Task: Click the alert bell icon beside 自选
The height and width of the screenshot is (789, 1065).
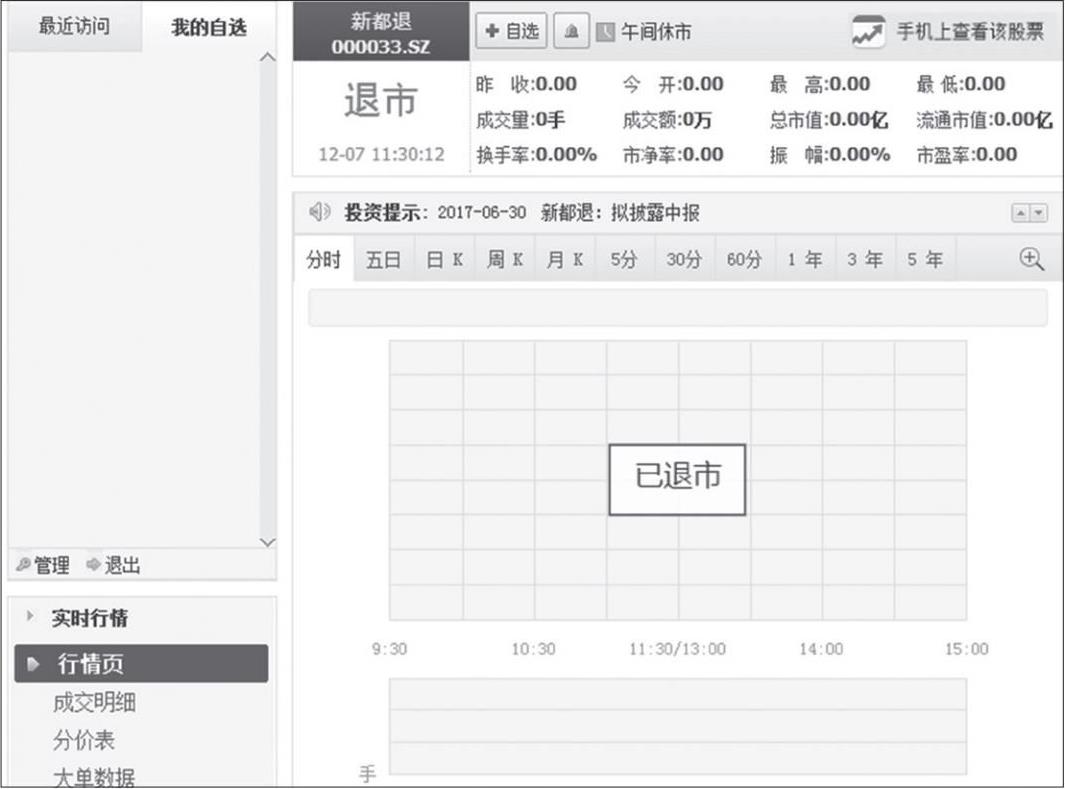Action: point(570,32)
